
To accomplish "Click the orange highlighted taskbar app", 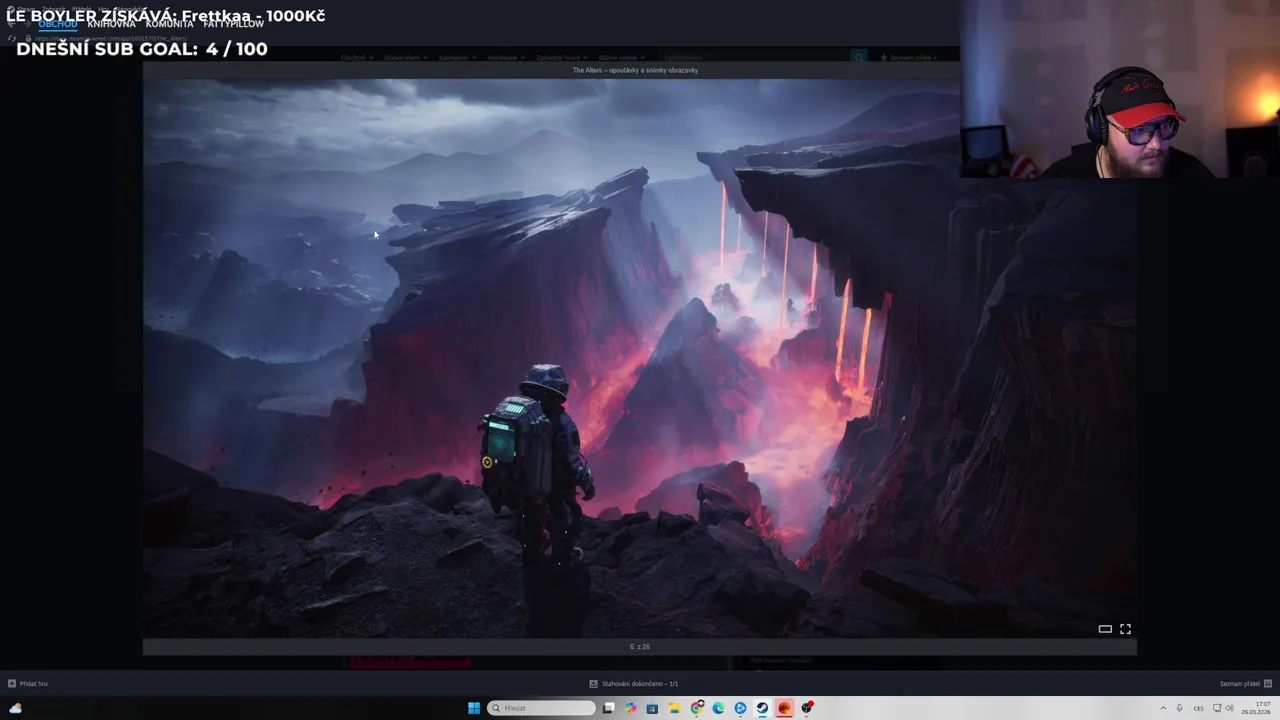I will coord(784,708).
